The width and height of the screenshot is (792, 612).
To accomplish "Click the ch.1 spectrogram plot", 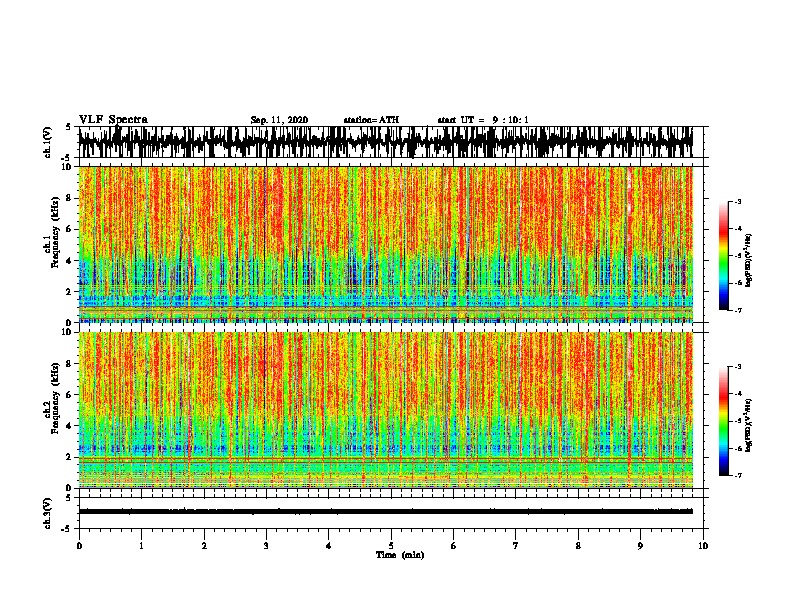I will [386, 244].
